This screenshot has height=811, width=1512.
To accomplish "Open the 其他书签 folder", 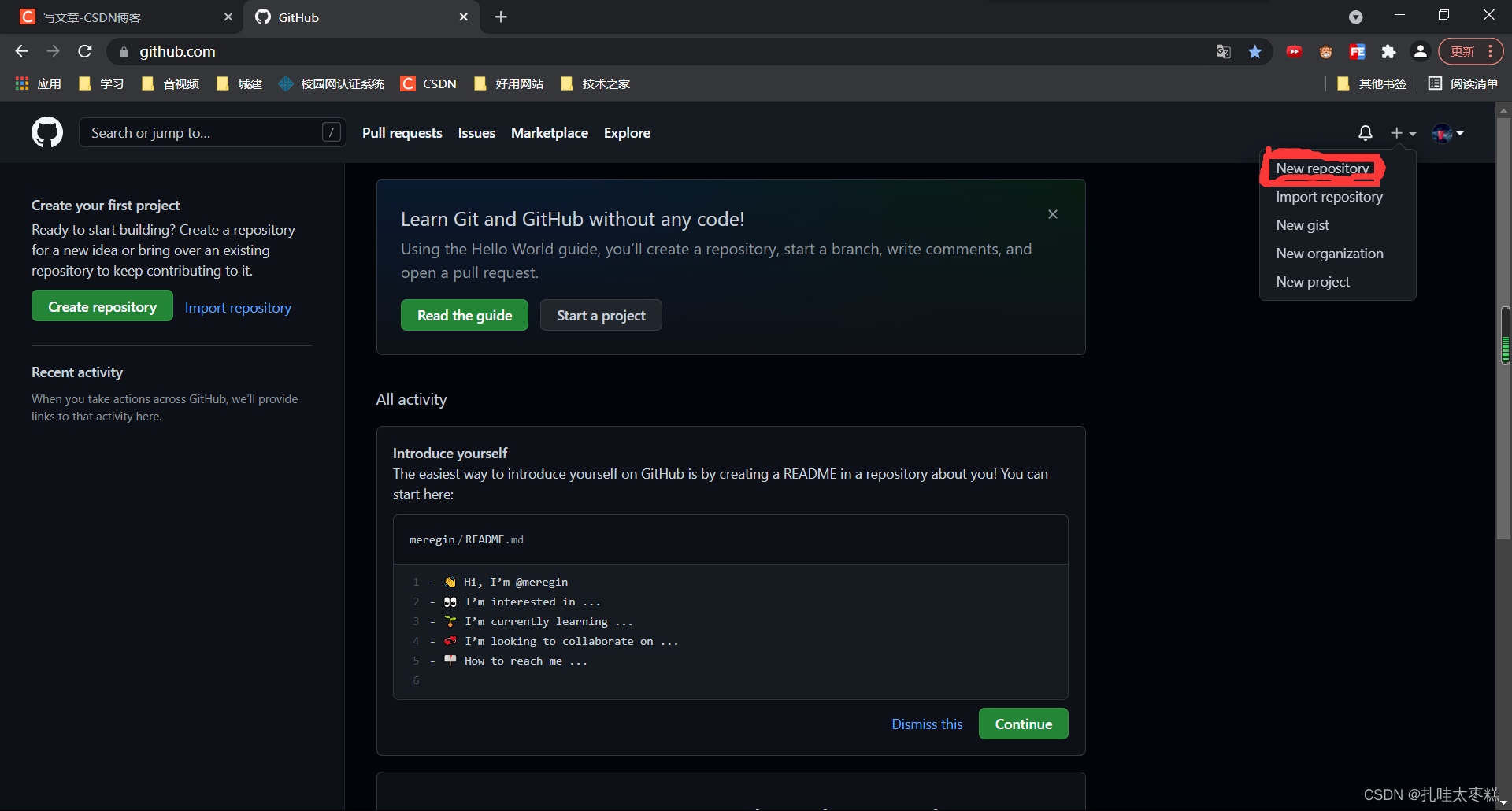I will point(1372,83).
